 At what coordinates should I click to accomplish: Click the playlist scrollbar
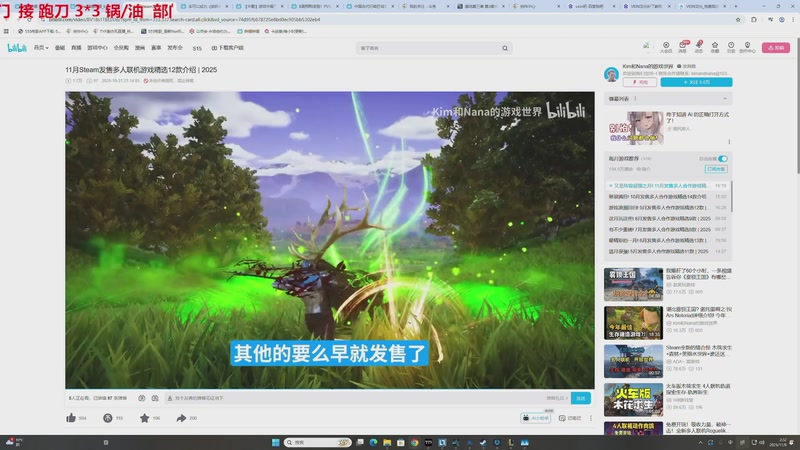pos(732,196)
